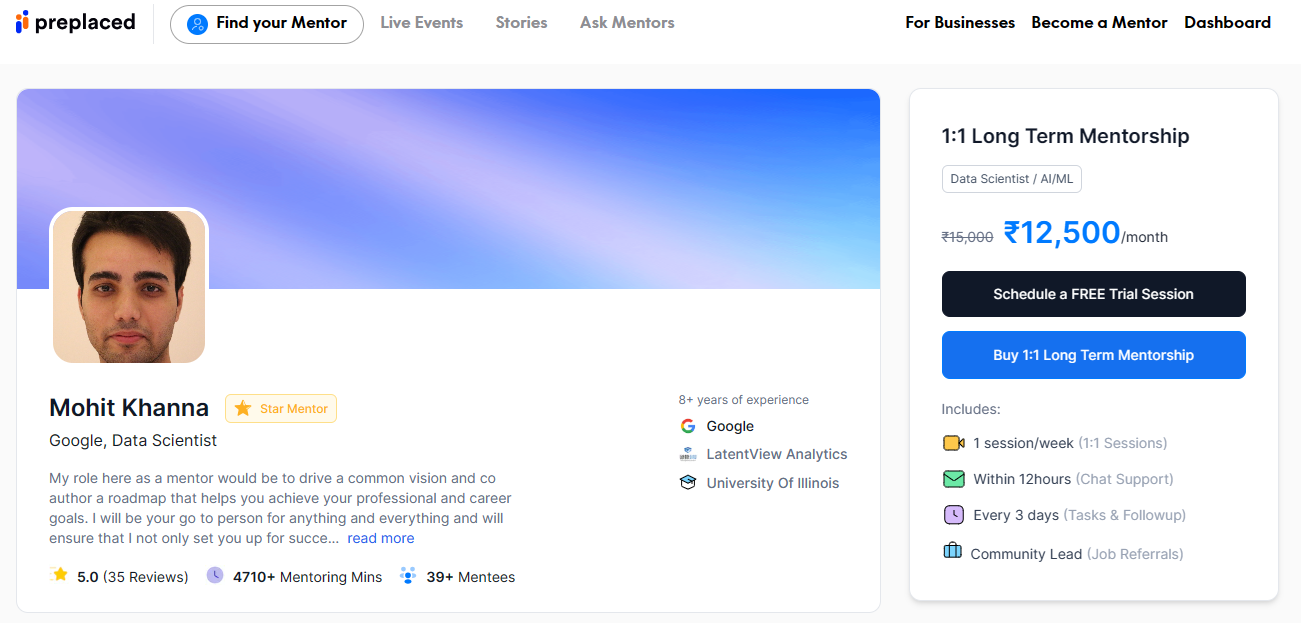Click the 1 session/week text
1301x623 pixels.
pyautogui.click(x=1070, y=443)
